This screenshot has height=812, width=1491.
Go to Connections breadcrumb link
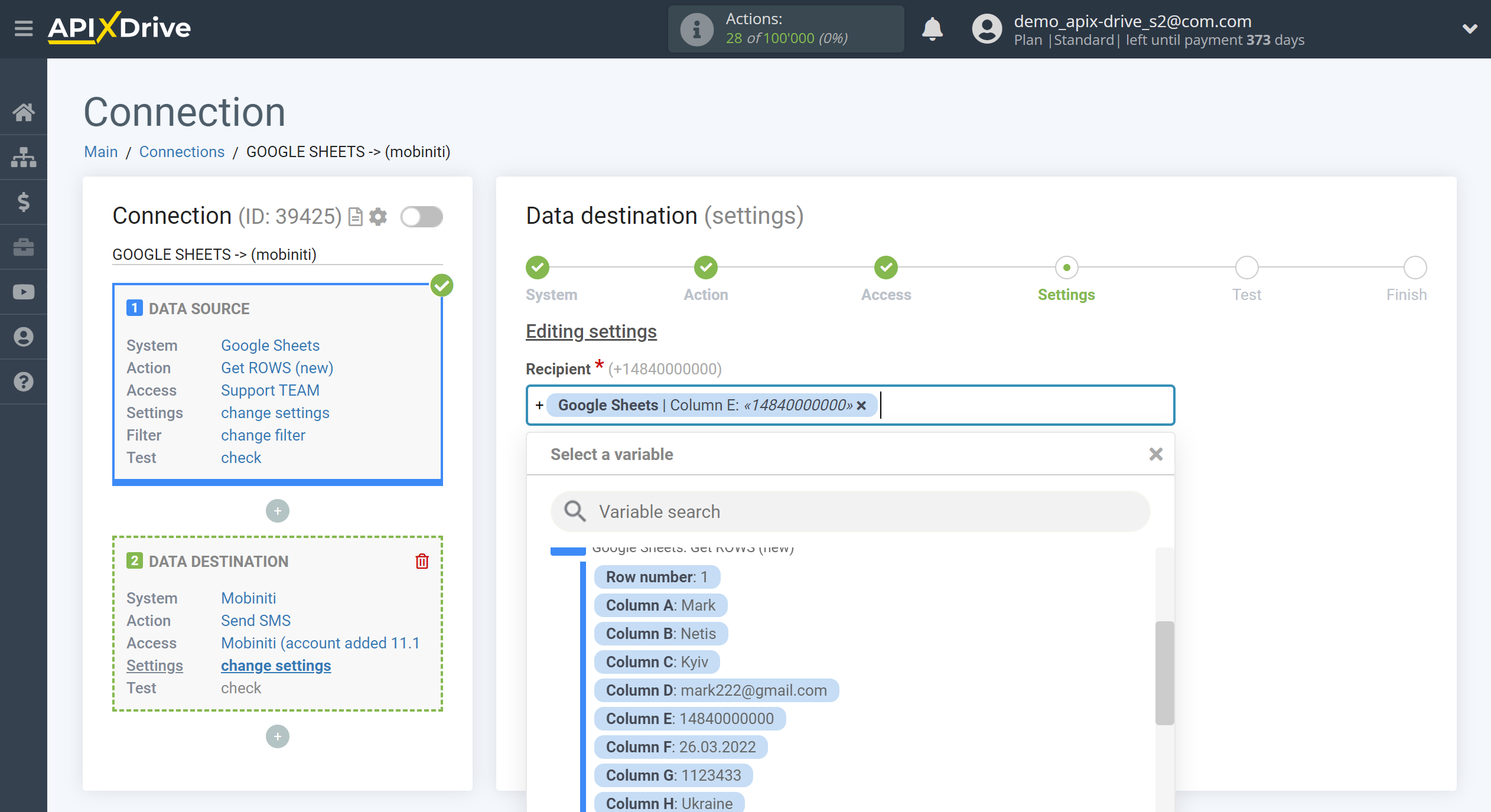pos(182,152)
